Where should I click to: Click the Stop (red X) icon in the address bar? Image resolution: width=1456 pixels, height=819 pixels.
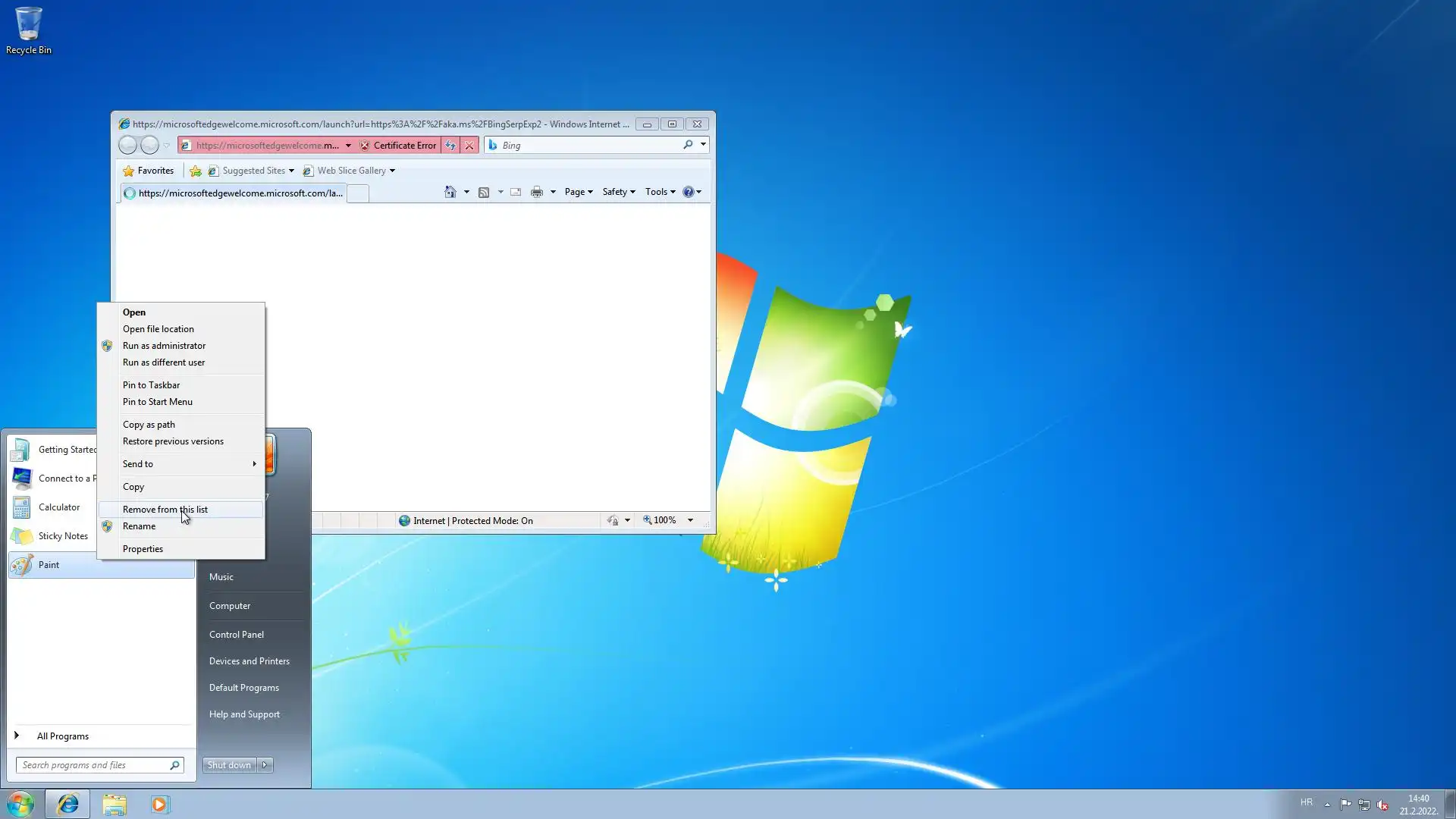[x=469, y=146]
